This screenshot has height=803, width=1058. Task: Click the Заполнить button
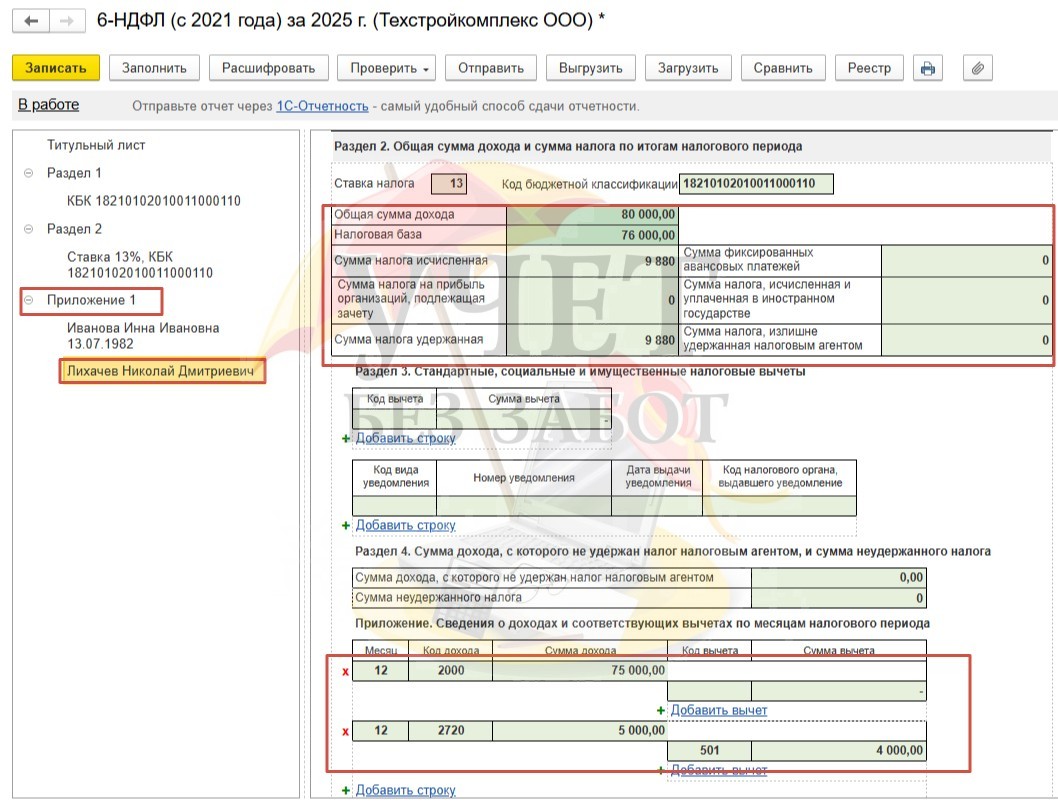click(154, 68)
